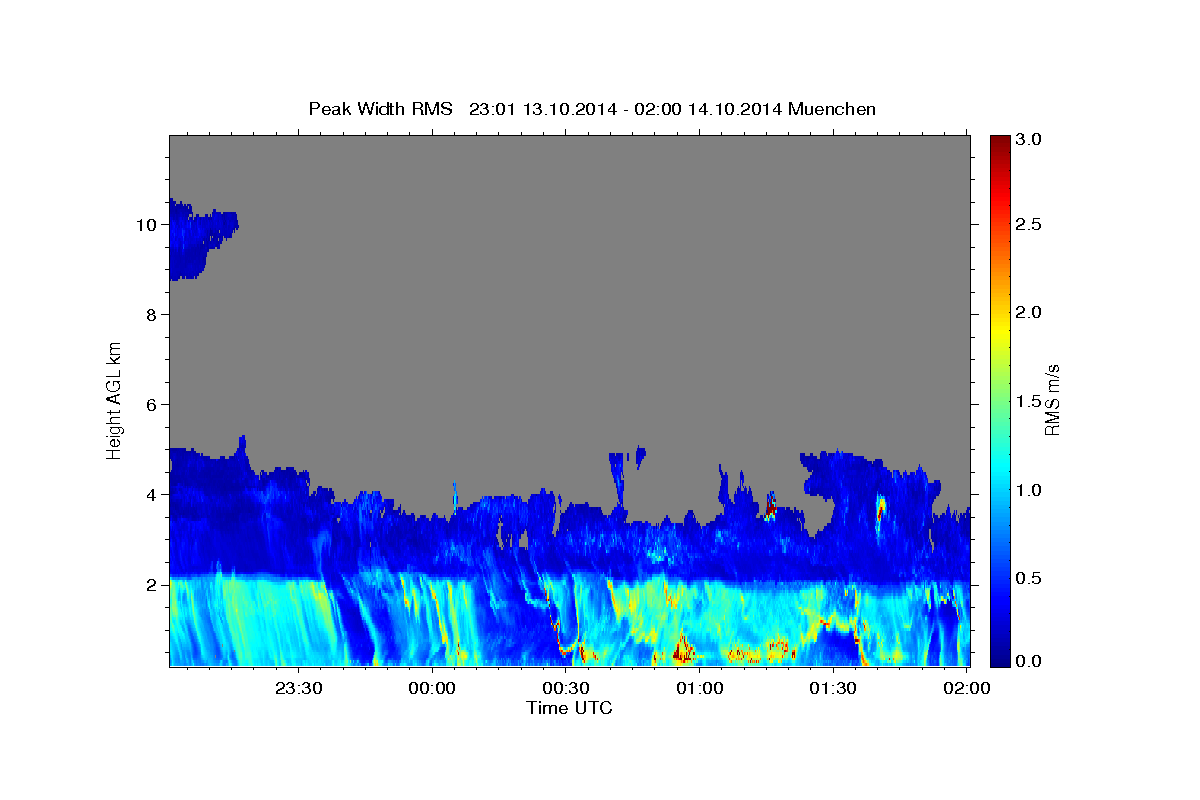Click the colorbar value '0.5'
The width and height of the screenshot is (1200, 800).
(x=1029, y=578)
